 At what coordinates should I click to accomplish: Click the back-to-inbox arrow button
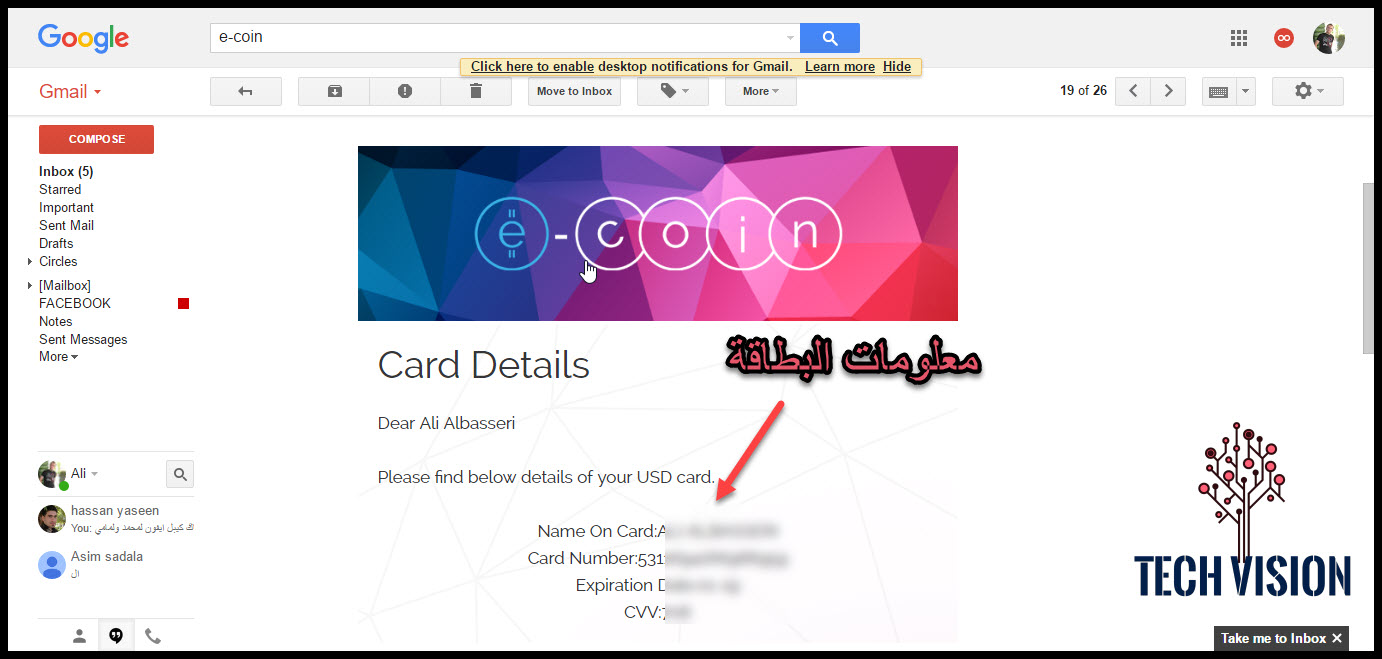click(x=246, y=91)
